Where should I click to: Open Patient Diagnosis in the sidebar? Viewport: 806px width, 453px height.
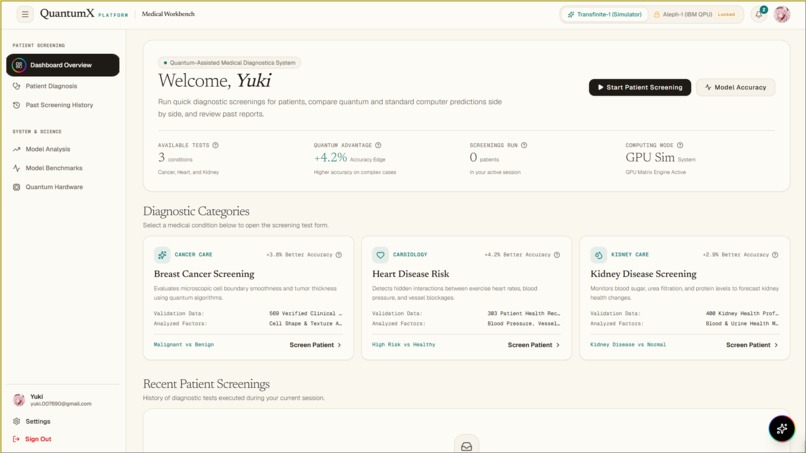(63, 86)
